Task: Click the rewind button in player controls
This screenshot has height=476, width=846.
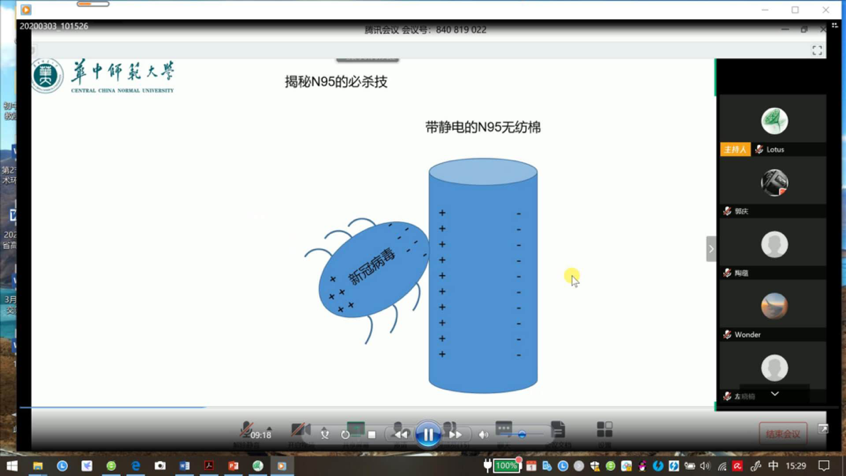Action: (x=400, y=435)
